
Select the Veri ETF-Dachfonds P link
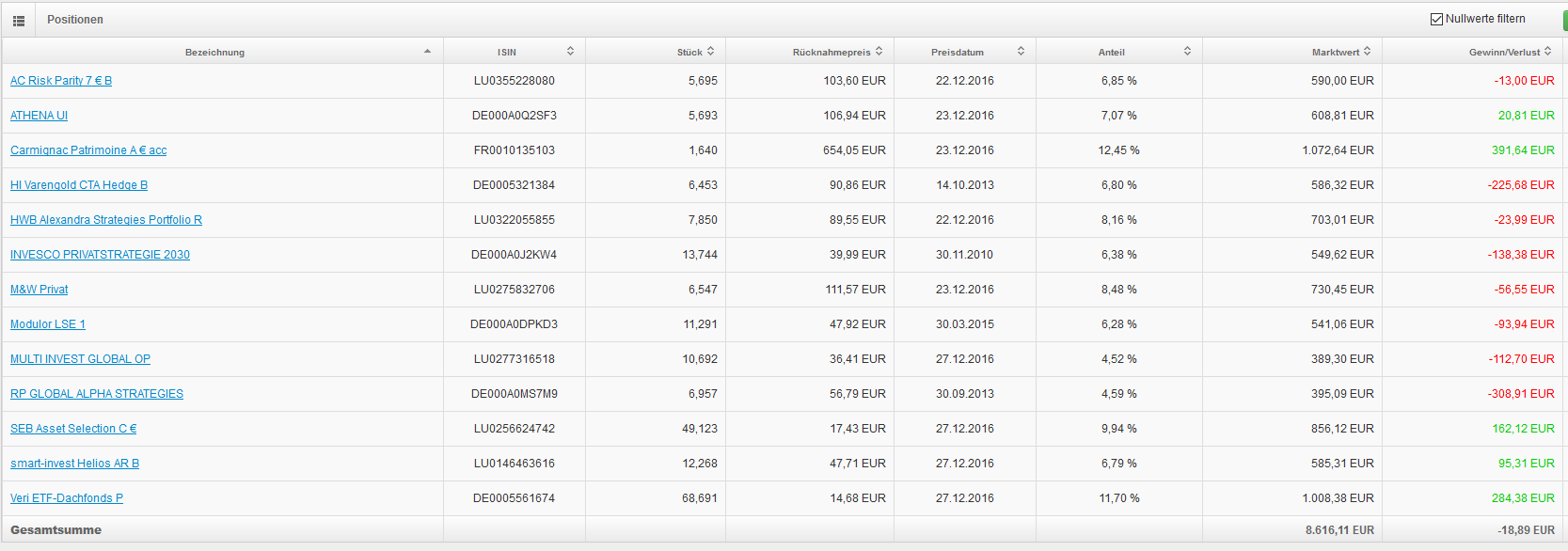(67, 498)
